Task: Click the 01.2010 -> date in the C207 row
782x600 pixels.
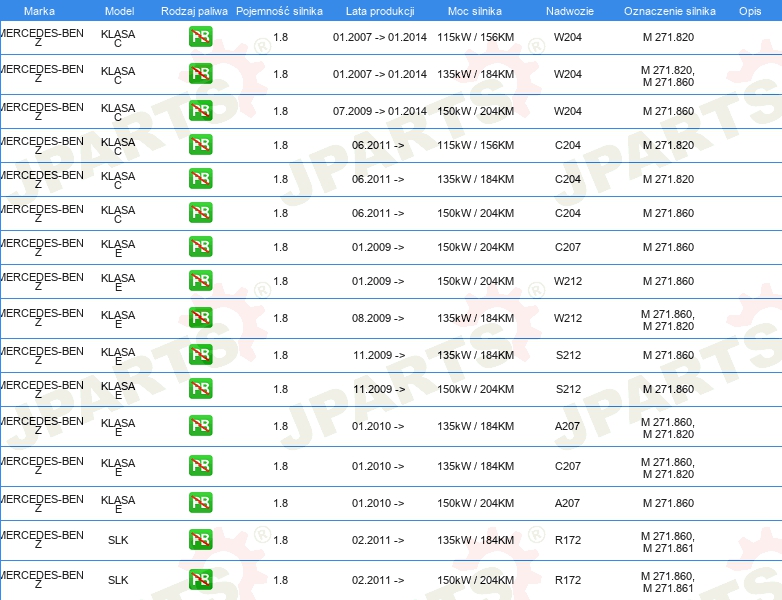Action: (378, 466)
